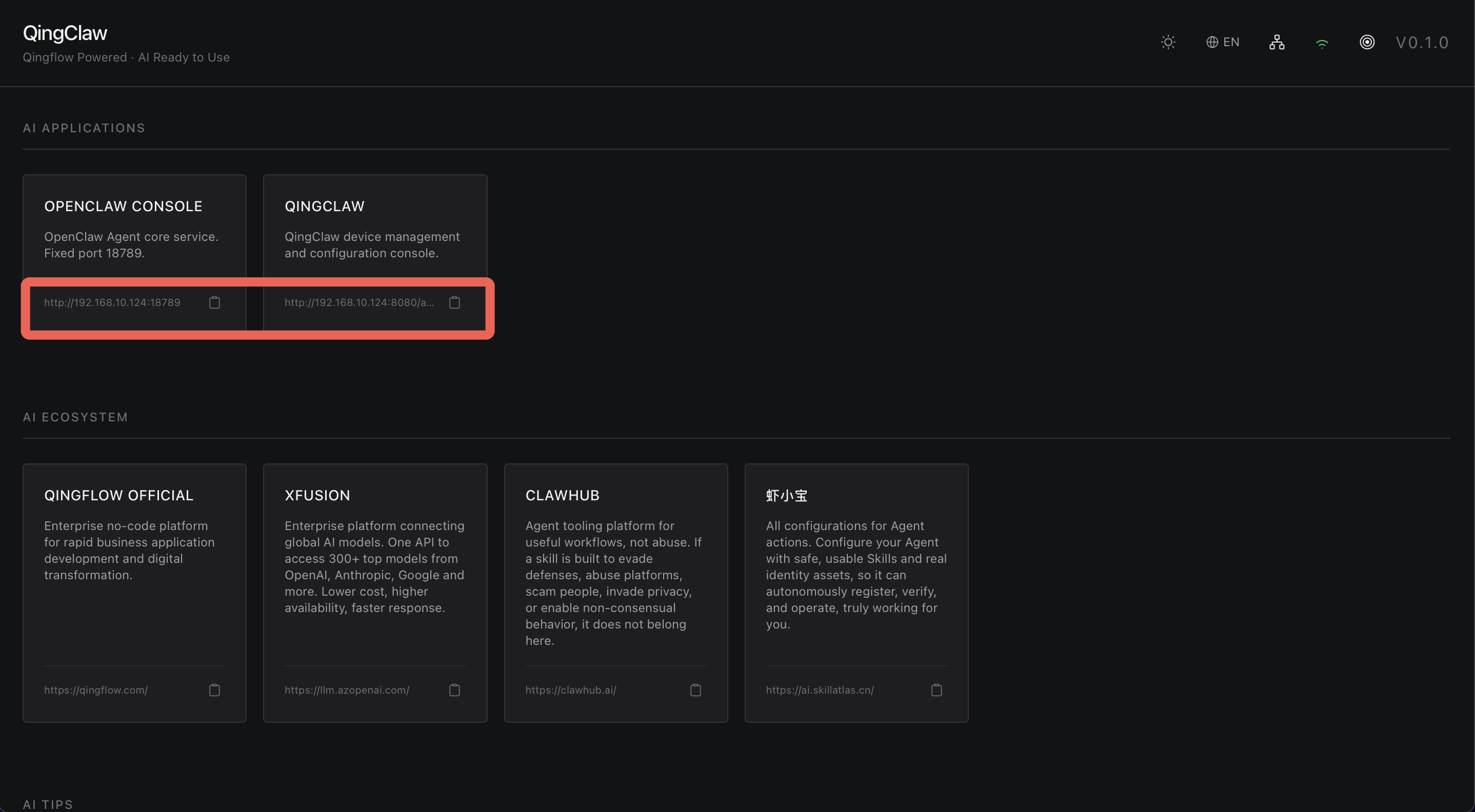Image resolution: width=1475 pixels, height=812 pixels.
Task: Click 'QingClaw device management' description text
Action: click(372, 245)
